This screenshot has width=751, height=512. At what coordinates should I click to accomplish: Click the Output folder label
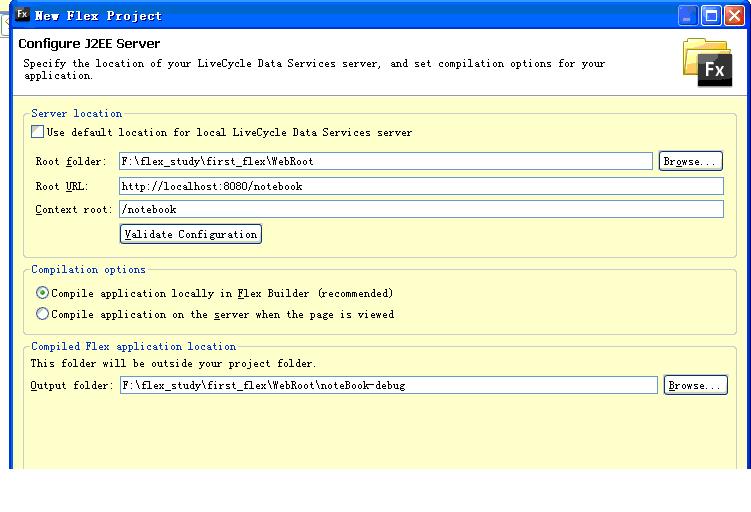tap(72, 386)
